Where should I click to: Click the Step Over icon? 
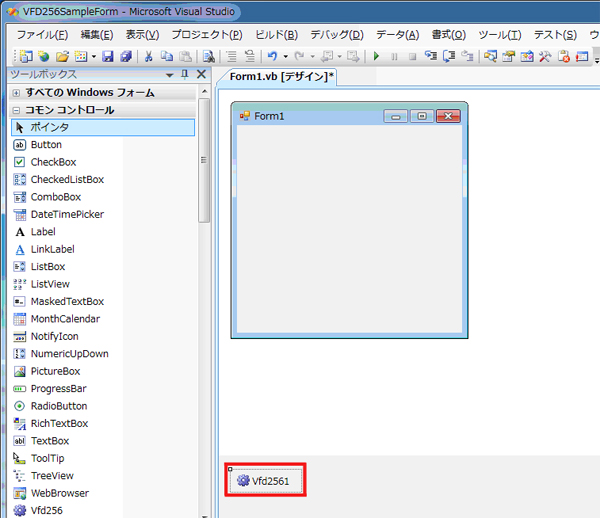click(449, 57)
